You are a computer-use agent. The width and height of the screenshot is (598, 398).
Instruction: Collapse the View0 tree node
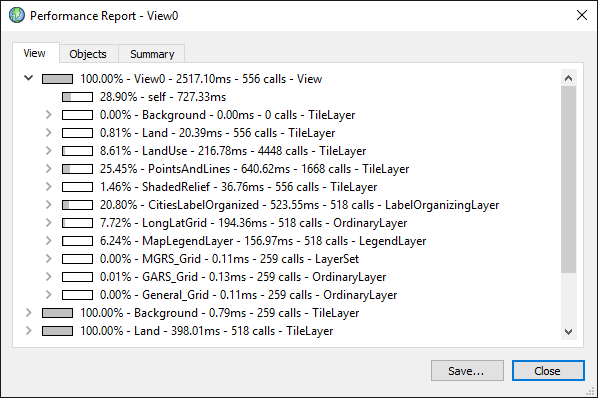click(29, 78)
